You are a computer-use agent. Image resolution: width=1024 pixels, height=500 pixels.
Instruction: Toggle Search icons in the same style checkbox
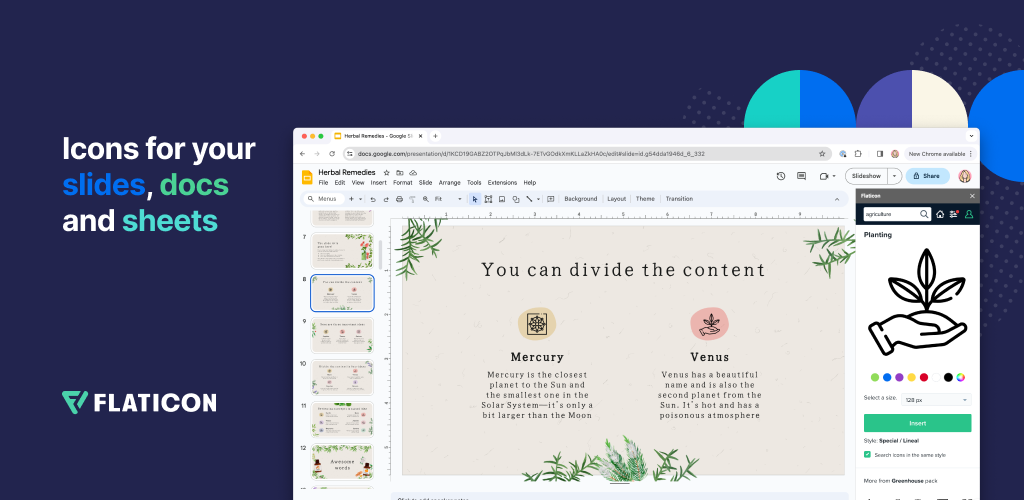[x=867, y=454]
